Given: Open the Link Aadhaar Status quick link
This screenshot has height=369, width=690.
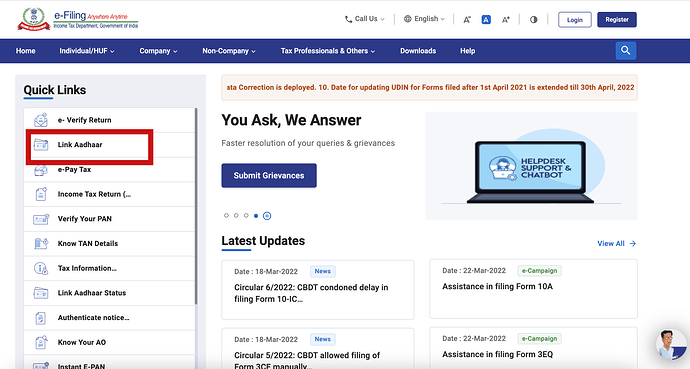Looking at the screenshot, I should coord(109,292).
